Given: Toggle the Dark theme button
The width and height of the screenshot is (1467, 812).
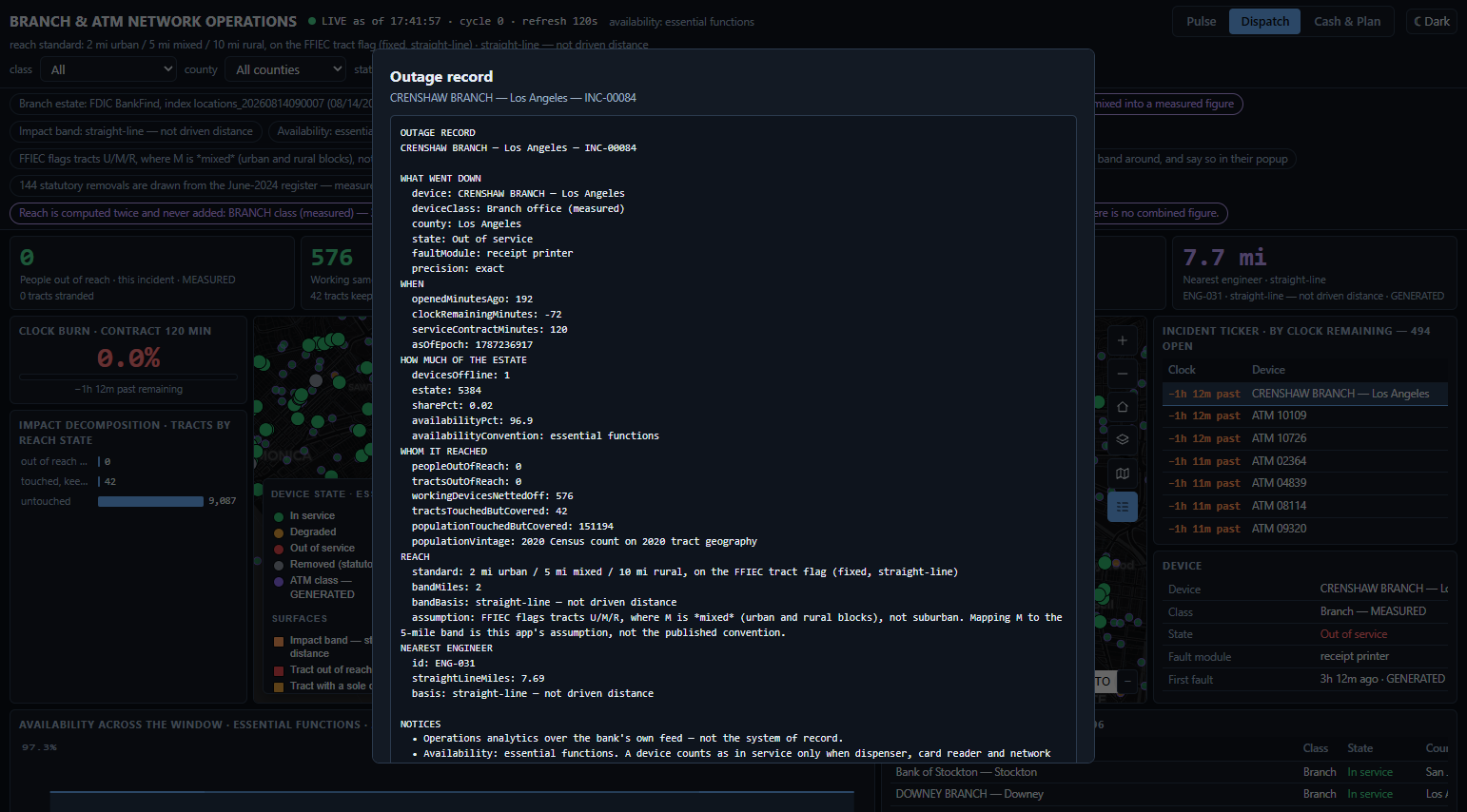Looking at the screenshot, I should coord(1432,22).
